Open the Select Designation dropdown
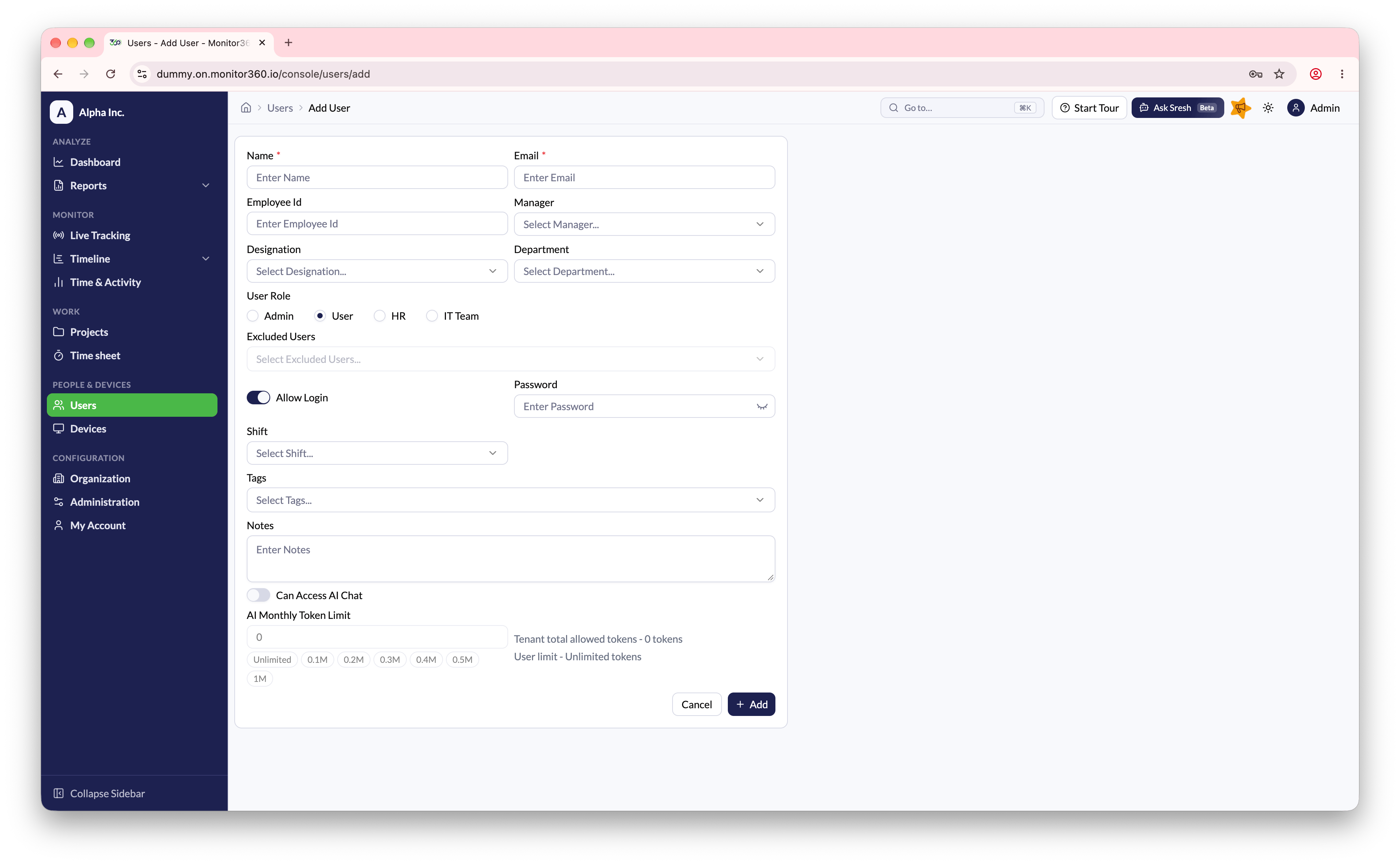The image size is (1400, 865). (377, 271)
